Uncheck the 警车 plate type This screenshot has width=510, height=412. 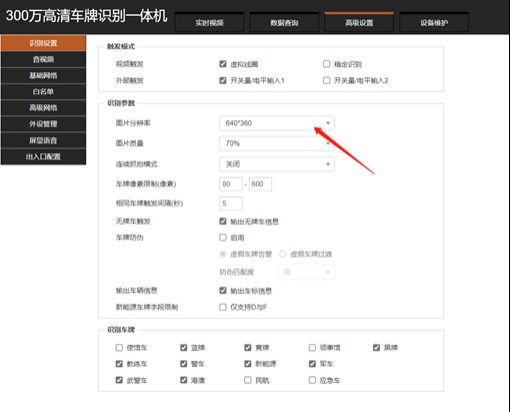(x=184, y=364)
